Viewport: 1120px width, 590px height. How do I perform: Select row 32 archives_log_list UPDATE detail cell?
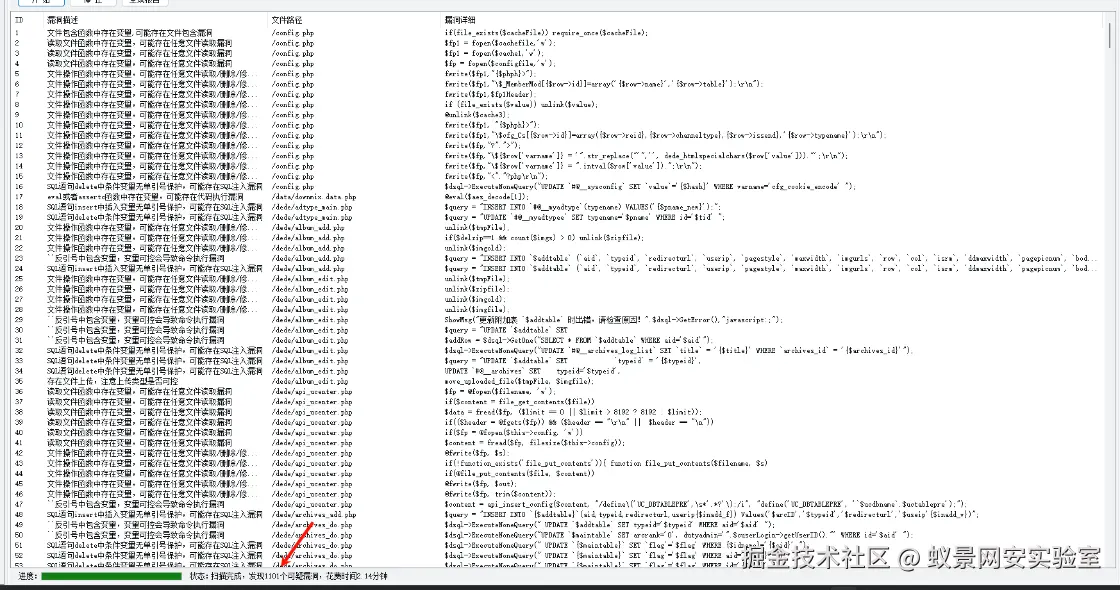[x=679, y=351]
